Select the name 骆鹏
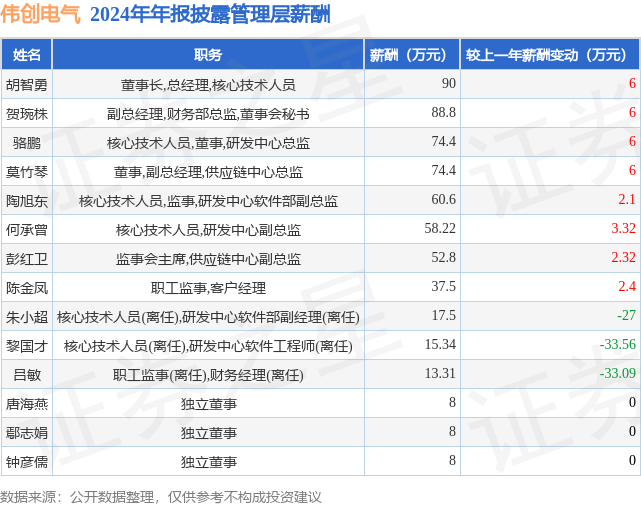This screenshot has height=506, width=641. point(27,143)
